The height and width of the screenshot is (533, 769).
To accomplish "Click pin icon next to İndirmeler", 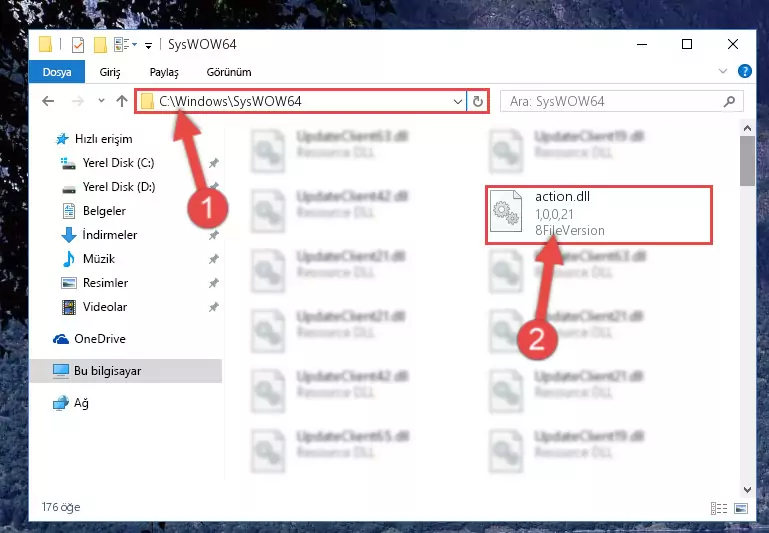I will 213,235.
